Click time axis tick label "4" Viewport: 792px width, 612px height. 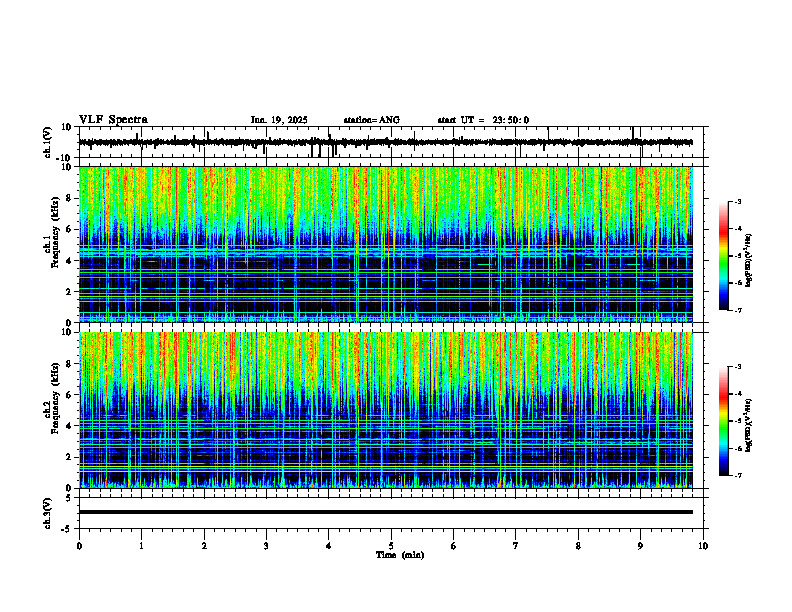[328, 546]
